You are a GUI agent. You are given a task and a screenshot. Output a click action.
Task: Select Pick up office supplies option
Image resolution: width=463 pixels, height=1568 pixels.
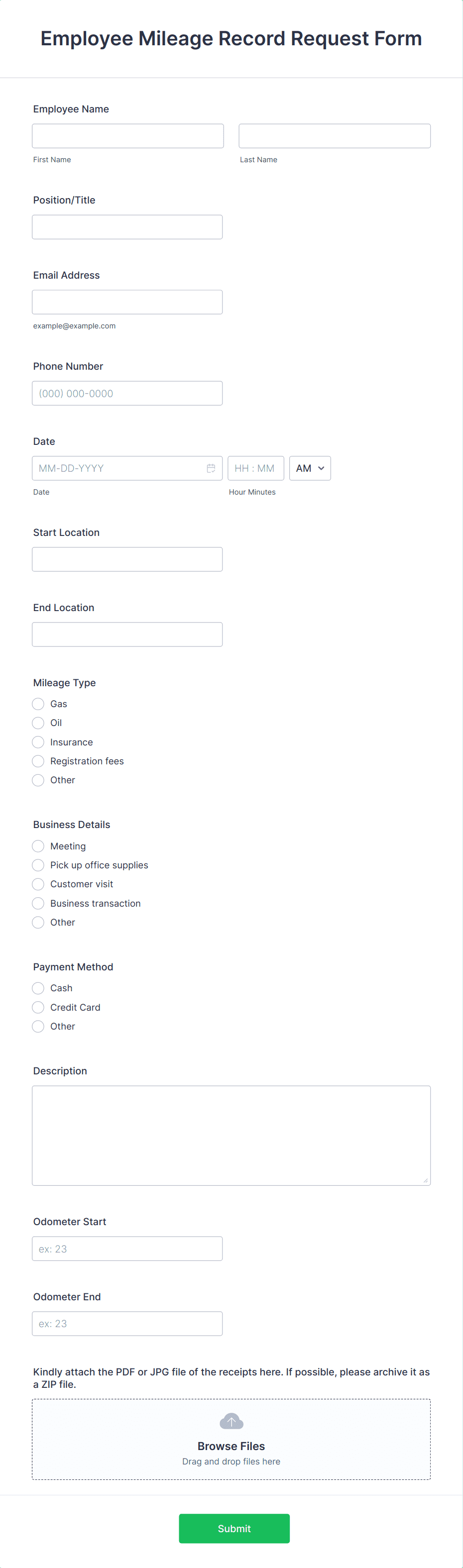coord(37,865)
